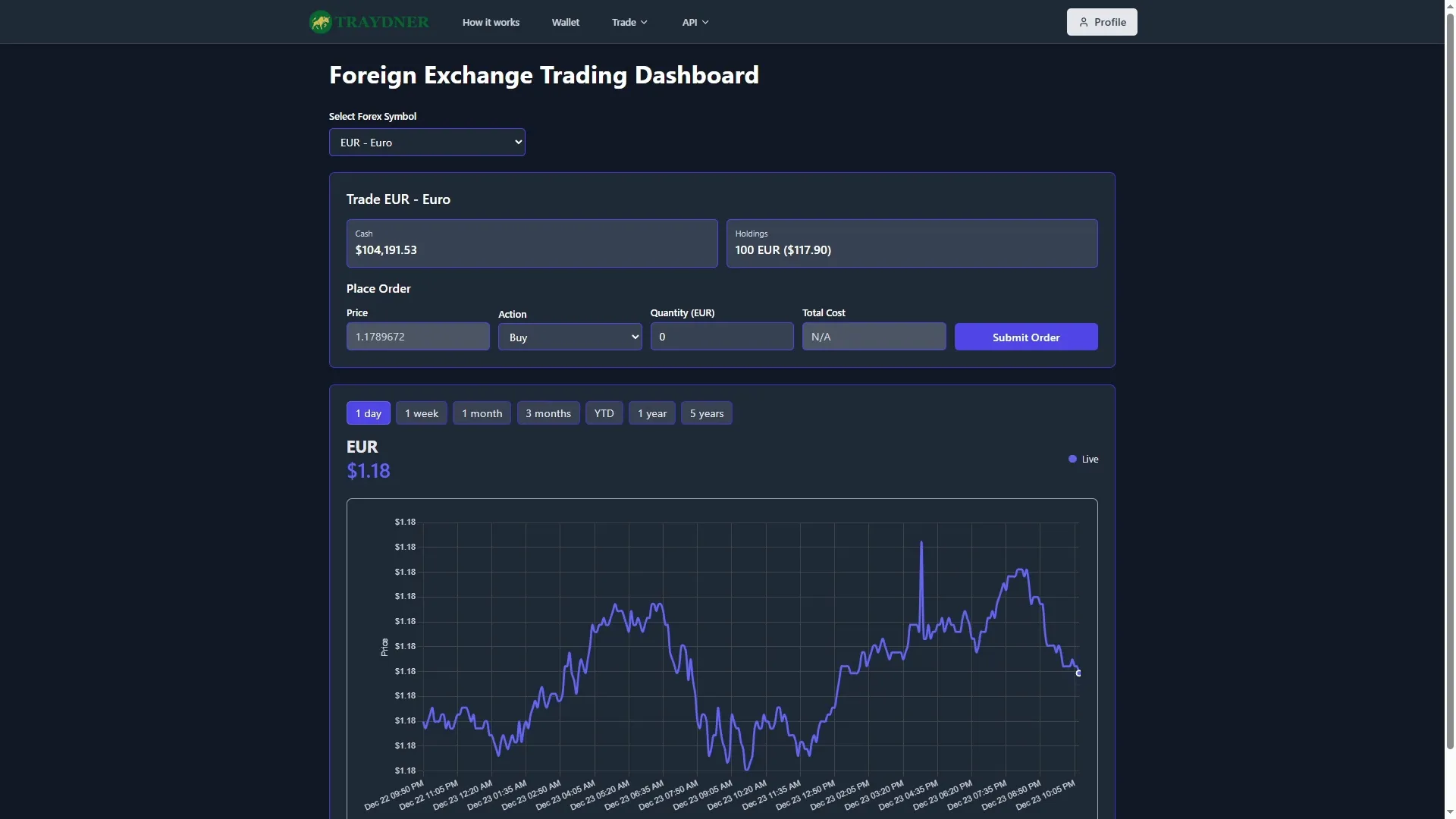The width and height of the screenshot is (1456, 819).
Task: Click the Quantity (EUR) input field
Action: 722,336
